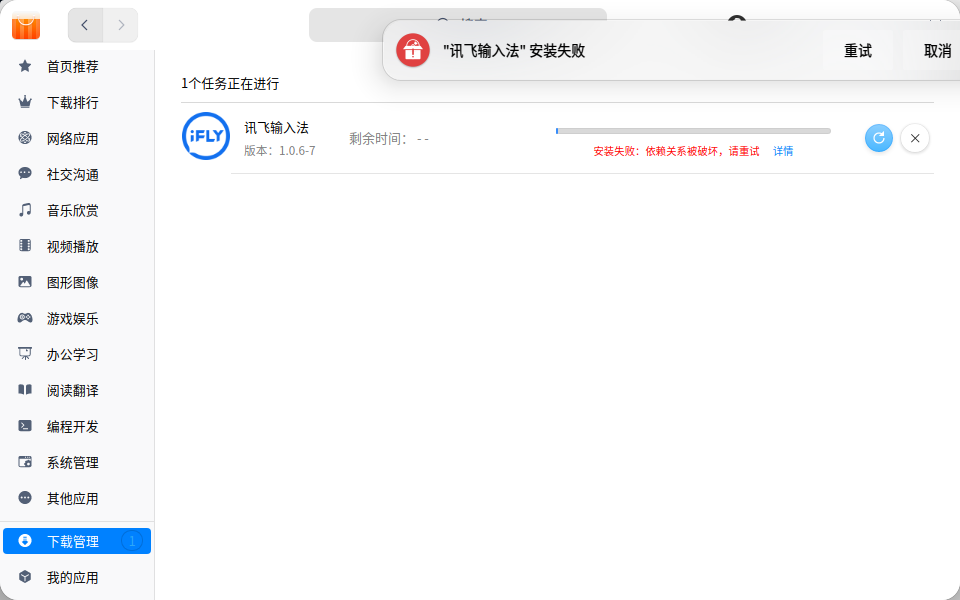Click the "讯飞输入法" 安装失败 notification message

coord(514,51)
